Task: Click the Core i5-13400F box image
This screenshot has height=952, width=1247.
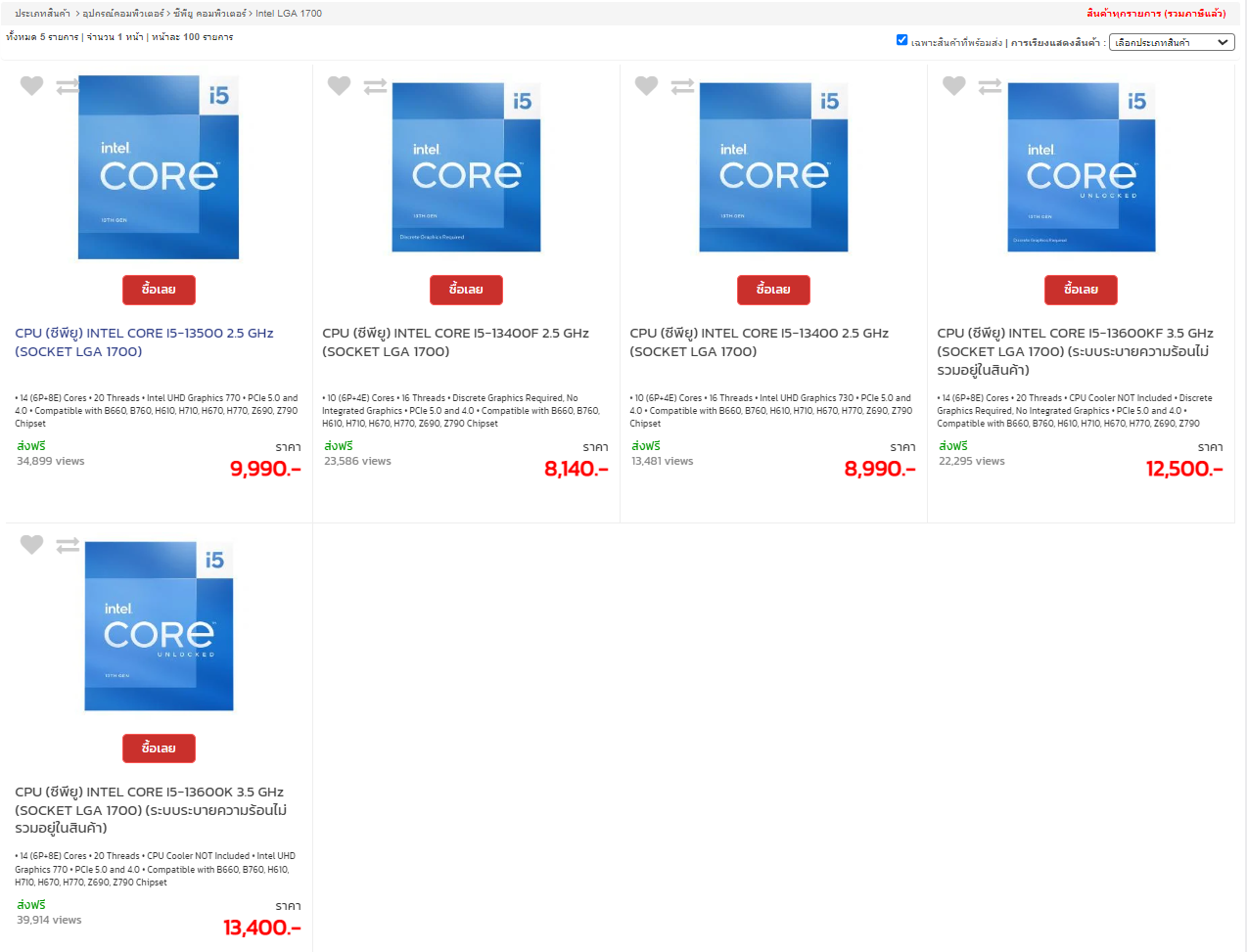Action: point(466,167)
